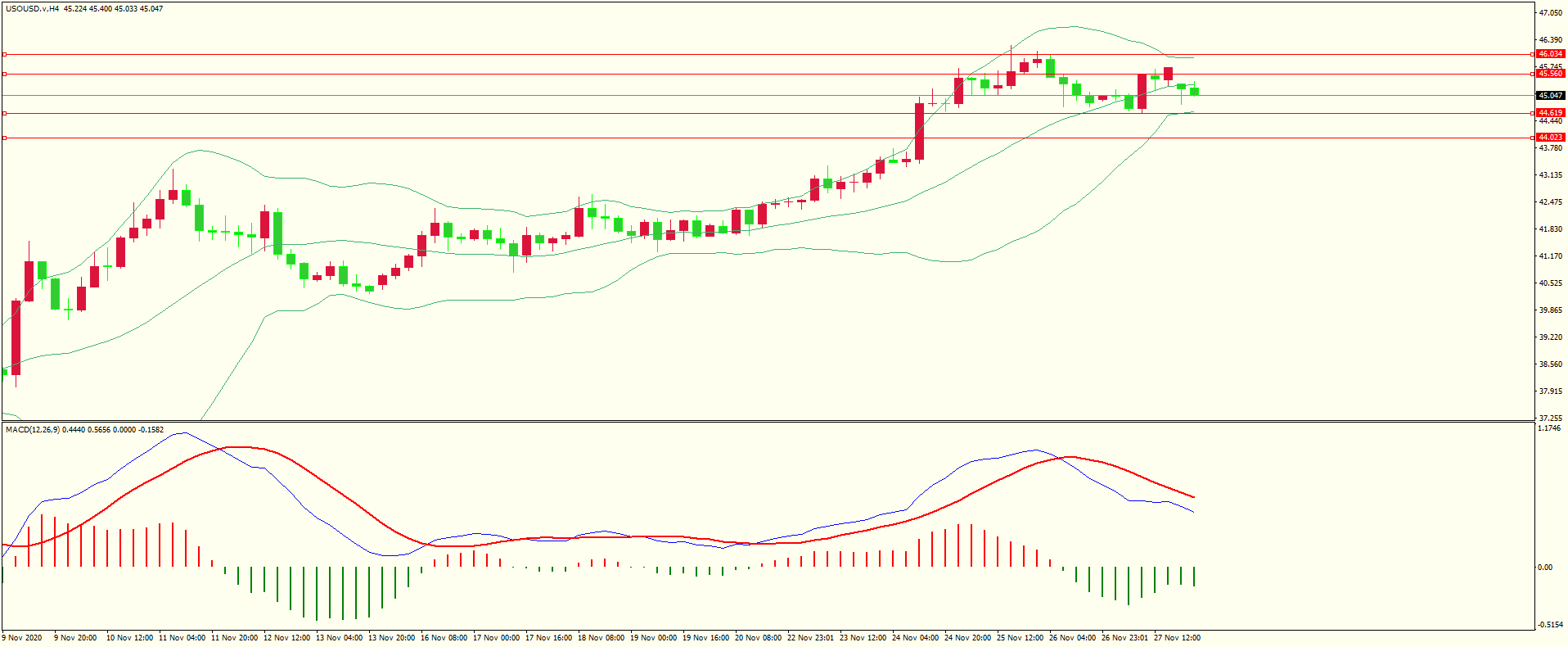
Task: Click the 13 Nov 20:00 time label
Action: [391, 638]
